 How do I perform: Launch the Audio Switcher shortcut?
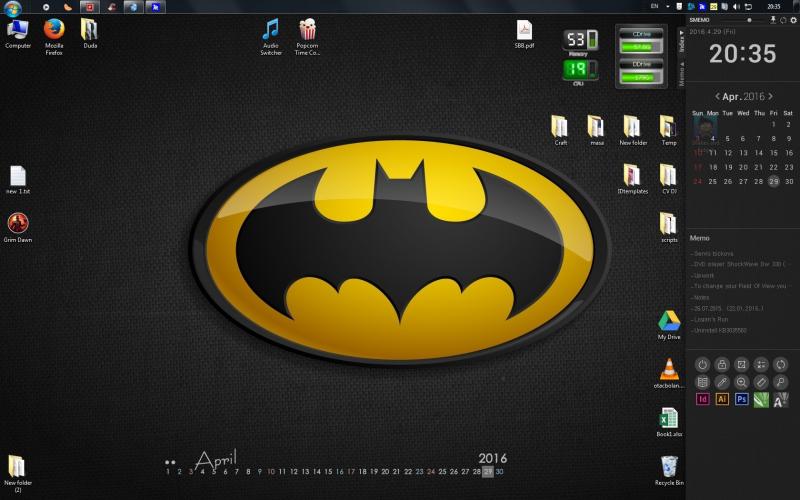[x=271, y=37]
